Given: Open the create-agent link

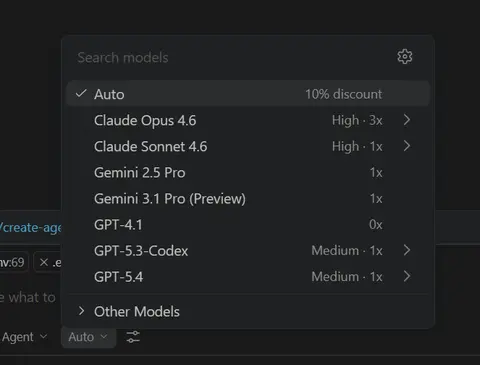Looking at the screenshot, I should click(31, 228).
